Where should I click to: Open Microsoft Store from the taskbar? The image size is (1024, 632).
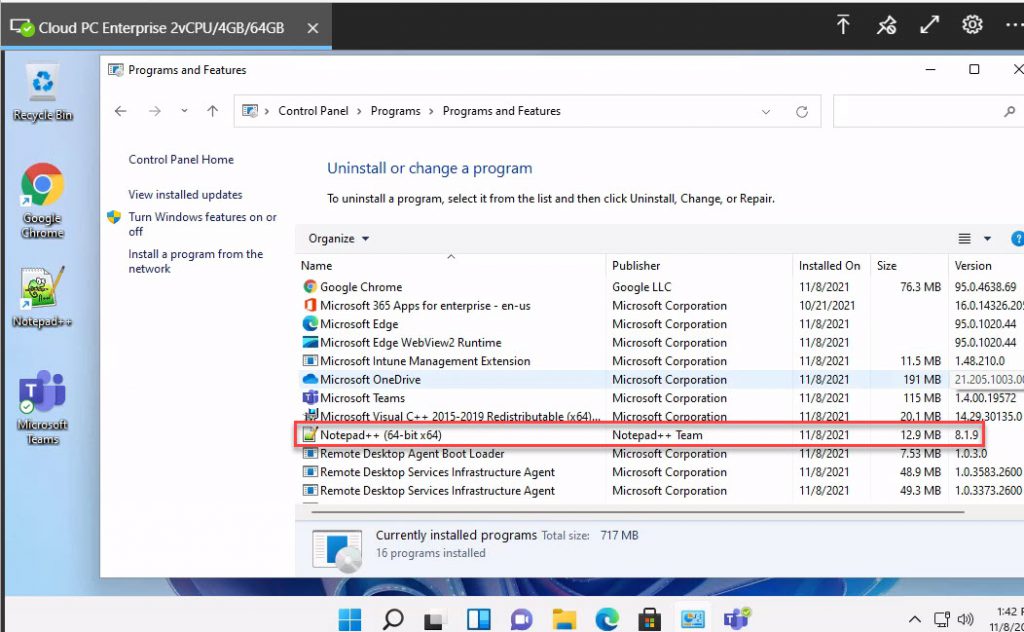tap(650, 618)
